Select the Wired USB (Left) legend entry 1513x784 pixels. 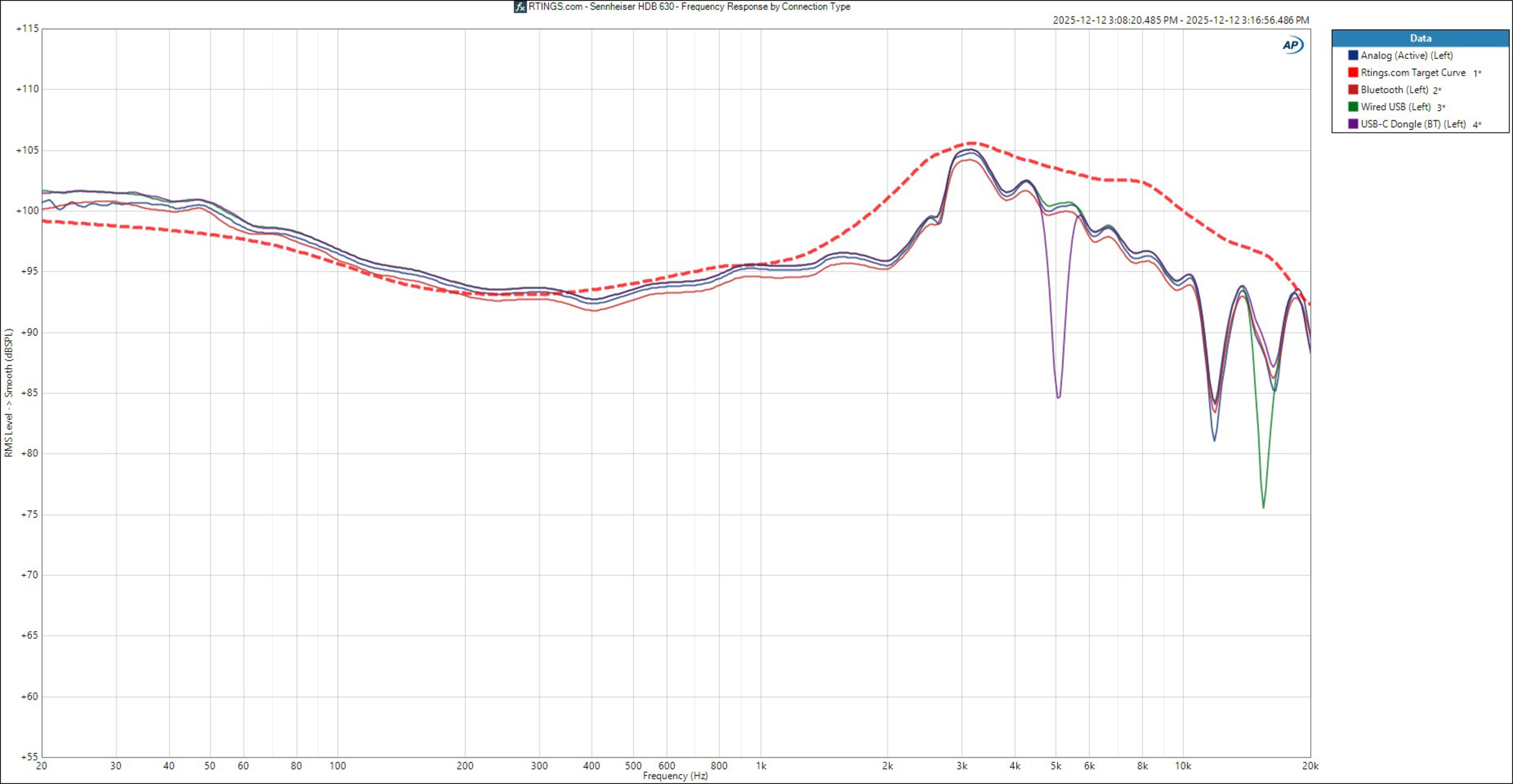[1396, 107]
